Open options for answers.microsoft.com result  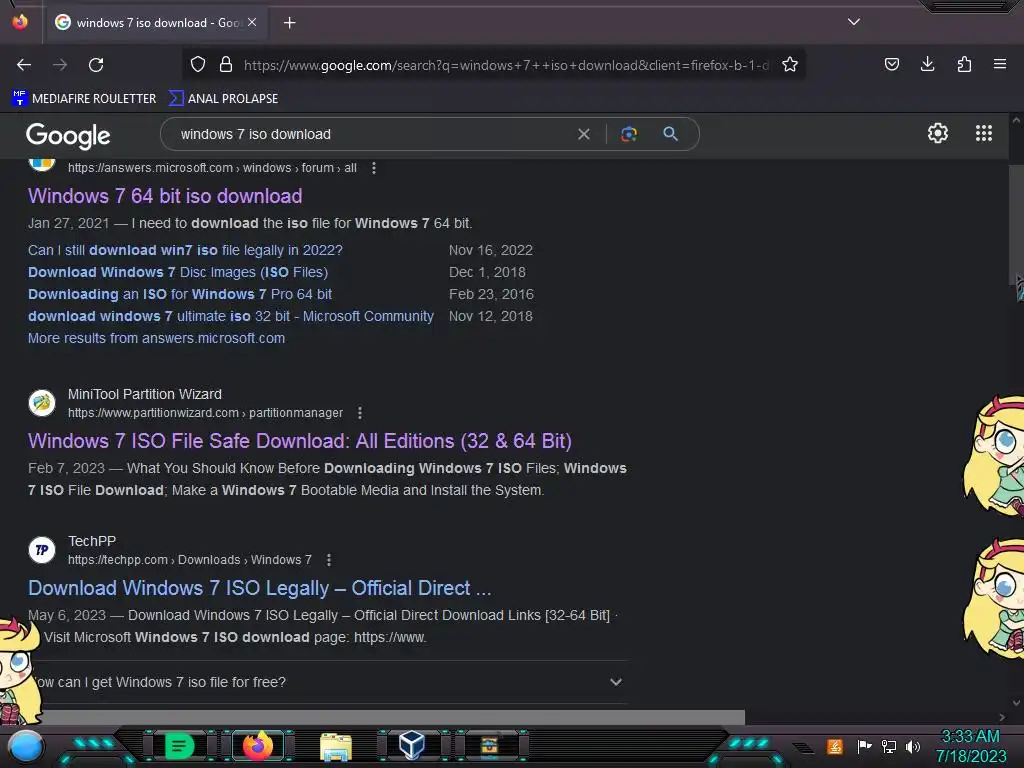pos(374,168)
